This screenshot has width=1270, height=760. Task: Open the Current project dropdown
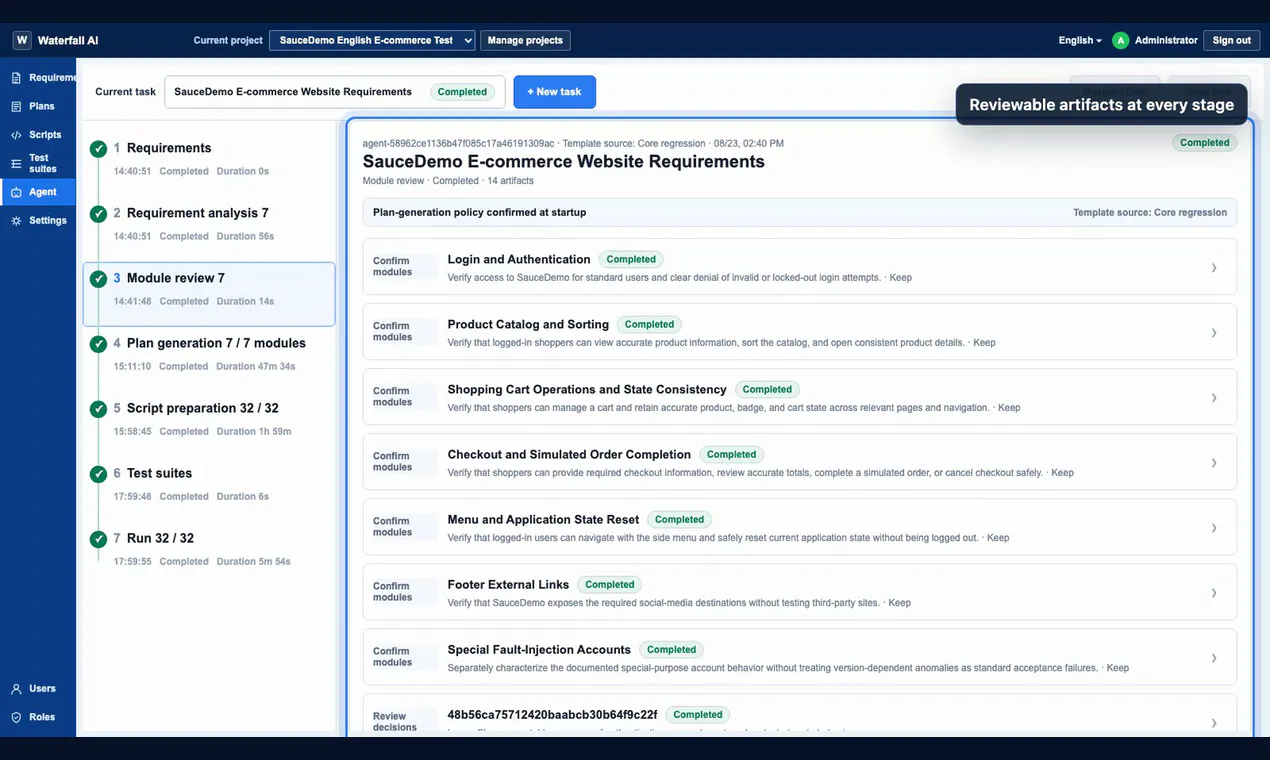coord(372,40)
